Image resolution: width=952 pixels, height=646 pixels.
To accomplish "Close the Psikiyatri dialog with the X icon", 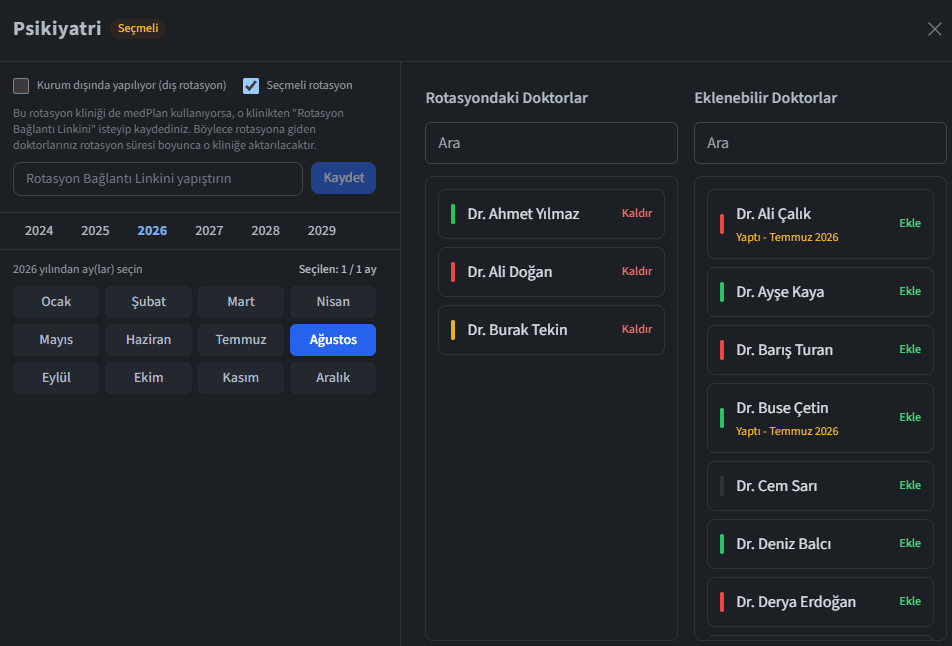I will pyautogui.click(x=934, y=29).
